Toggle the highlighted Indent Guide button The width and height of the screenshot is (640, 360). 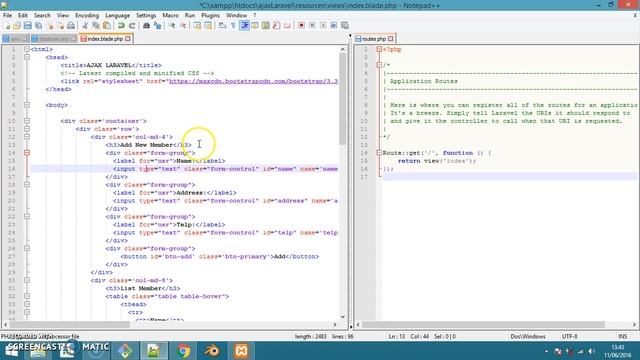pos(244,26)
